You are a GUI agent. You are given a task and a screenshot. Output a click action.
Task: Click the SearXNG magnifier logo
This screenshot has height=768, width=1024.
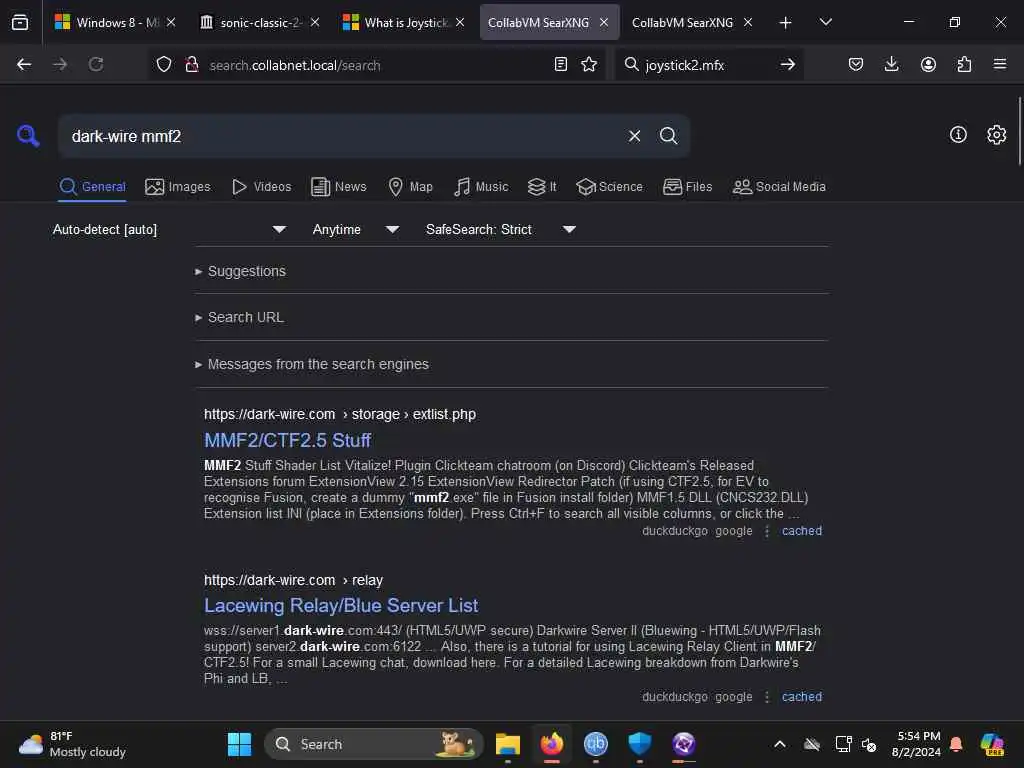27,136
